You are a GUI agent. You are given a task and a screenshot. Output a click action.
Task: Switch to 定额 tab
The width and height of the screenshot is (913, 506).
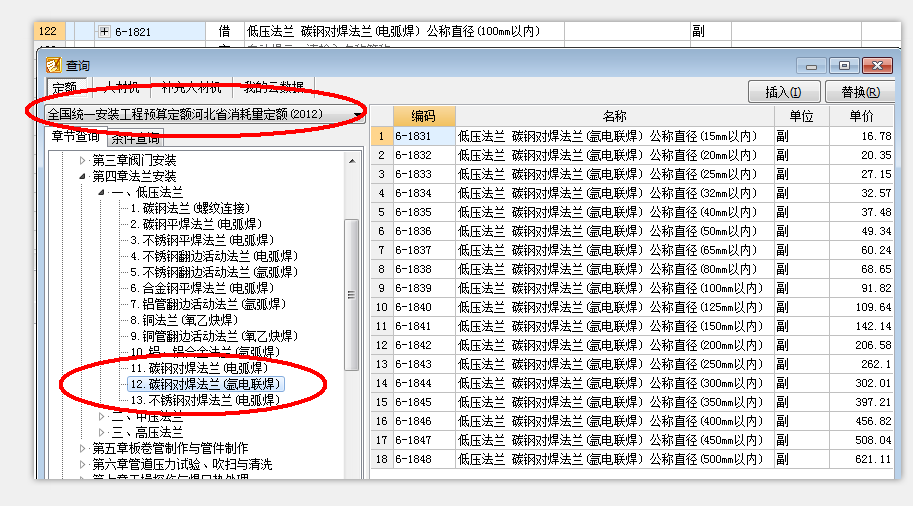[66, 87]
